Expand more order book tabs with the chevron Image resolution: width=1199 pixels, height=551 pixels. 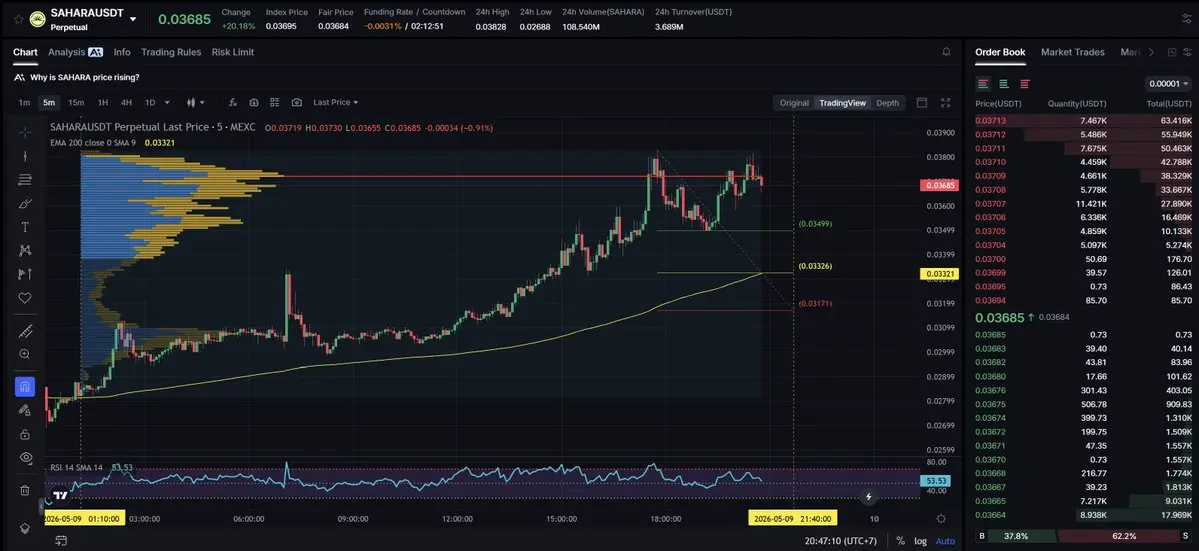point(1151,52)
